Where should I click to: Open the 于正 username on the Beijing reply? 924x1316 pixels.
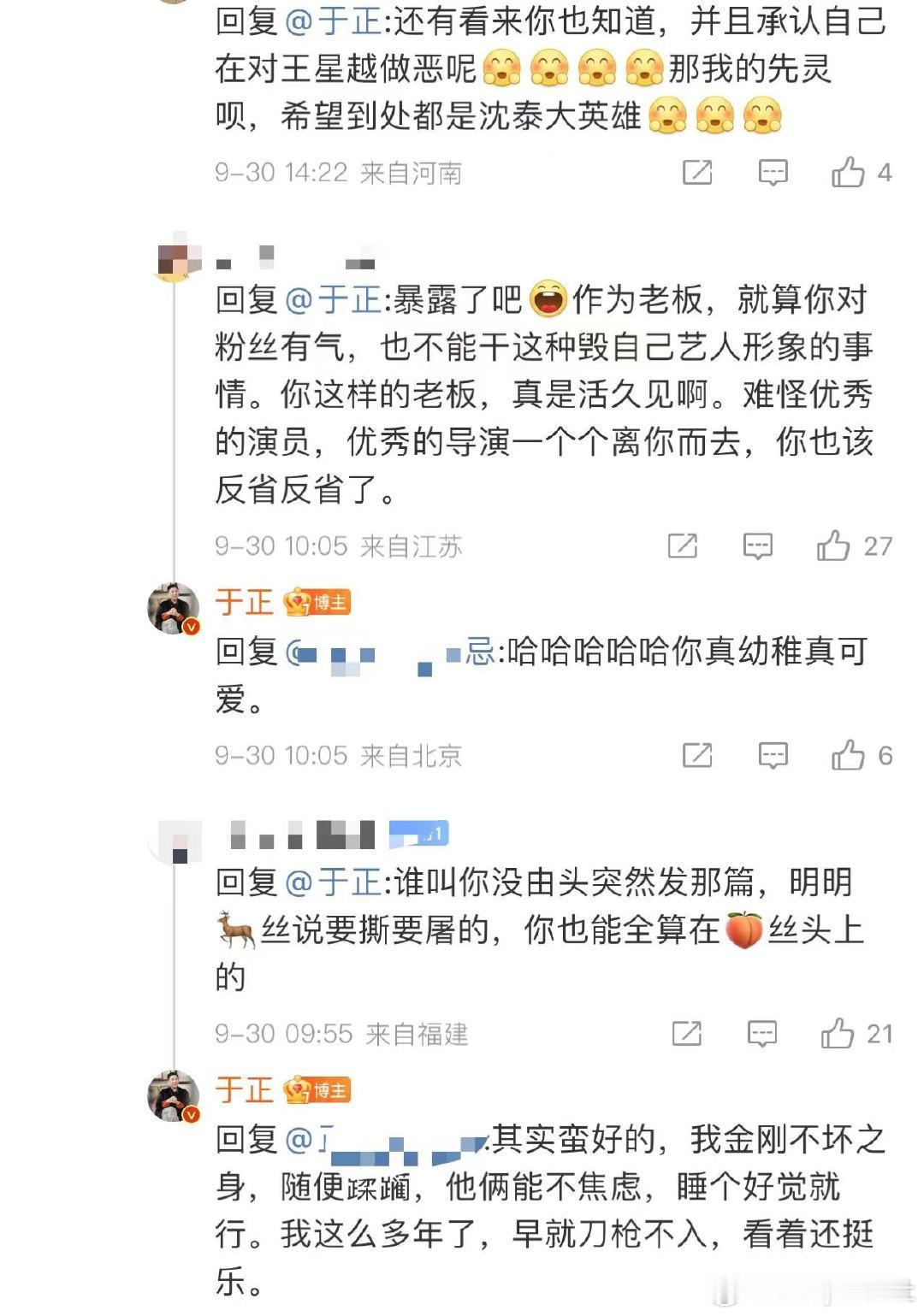coord(244,602)
